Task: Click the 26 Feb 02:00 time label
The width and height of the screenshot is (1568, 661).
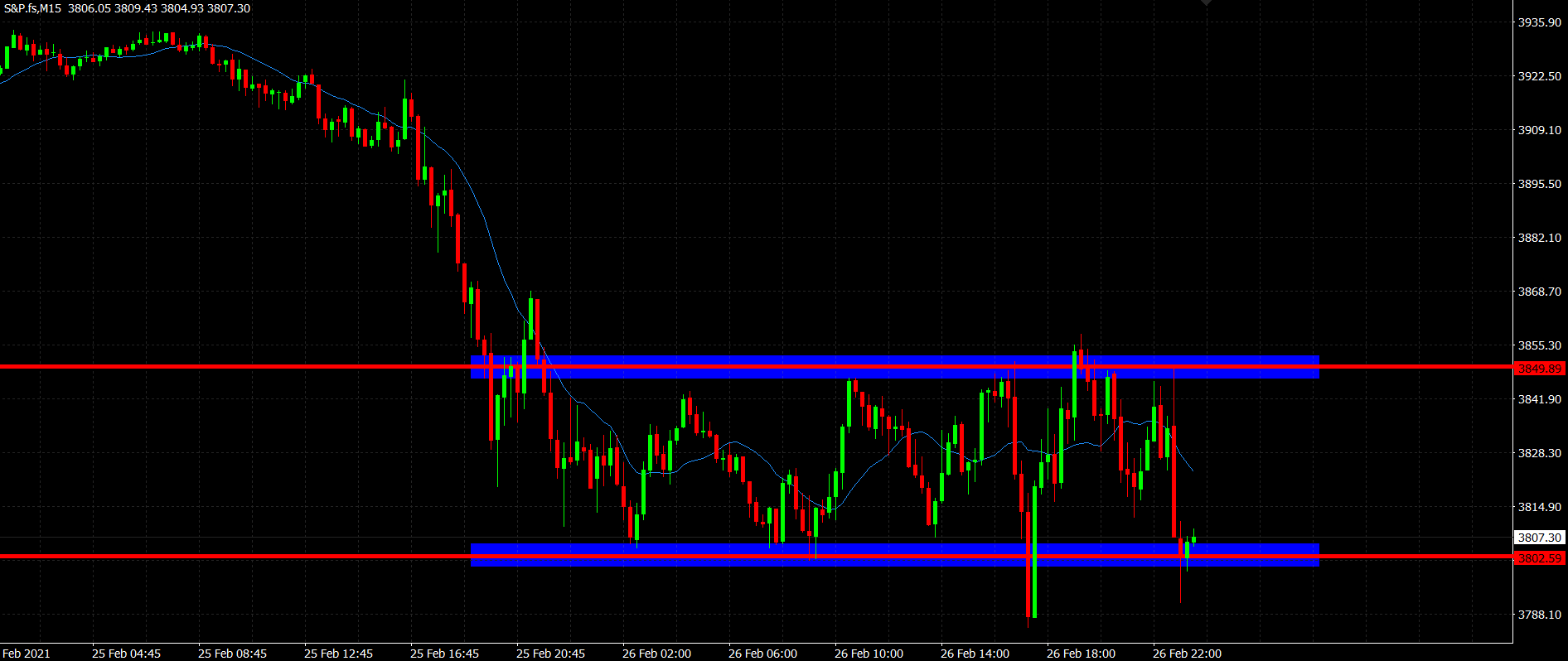Action: point(656,654)
